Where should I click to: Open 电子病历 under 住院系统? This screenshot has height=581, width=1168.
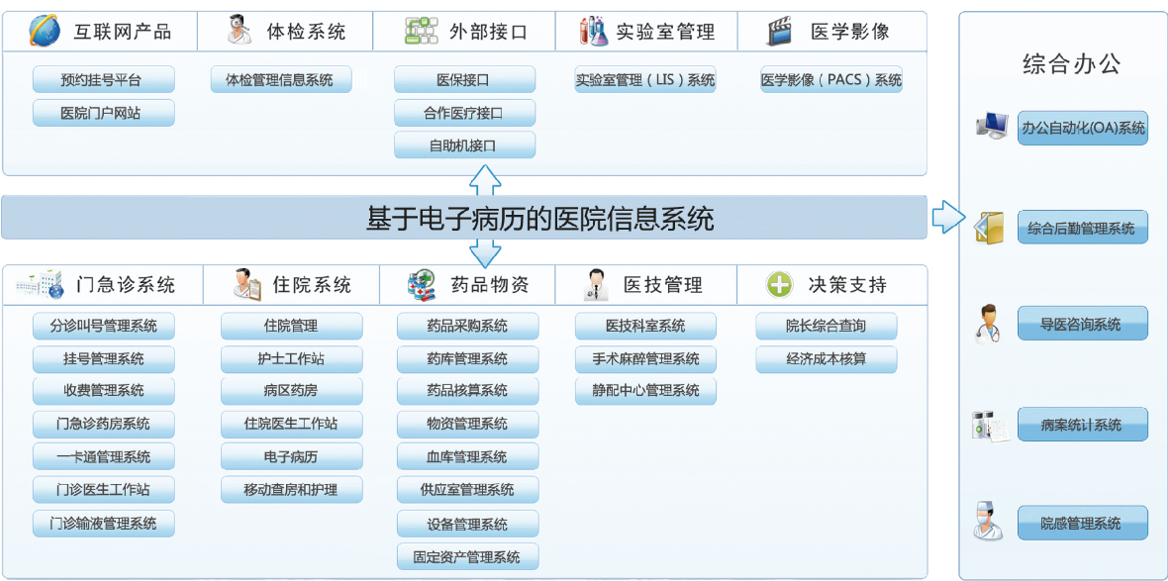pos(291,457)
